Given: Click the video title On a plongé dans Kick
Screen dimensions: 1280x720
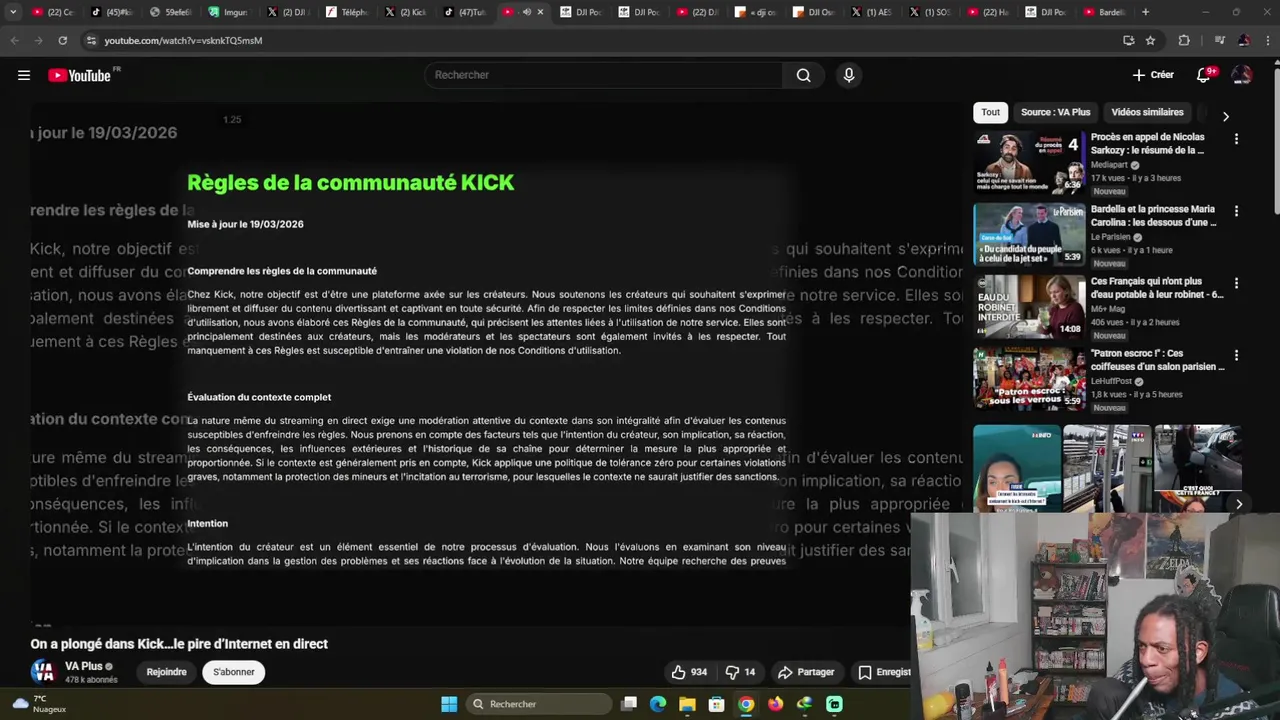Looking at the screenshot, I should (179, 644).
